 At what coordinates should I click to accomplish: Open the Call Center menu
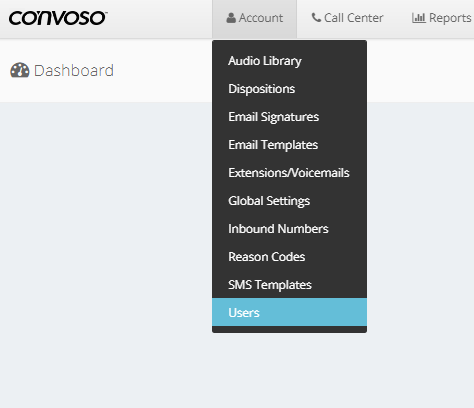click(347, 19)
